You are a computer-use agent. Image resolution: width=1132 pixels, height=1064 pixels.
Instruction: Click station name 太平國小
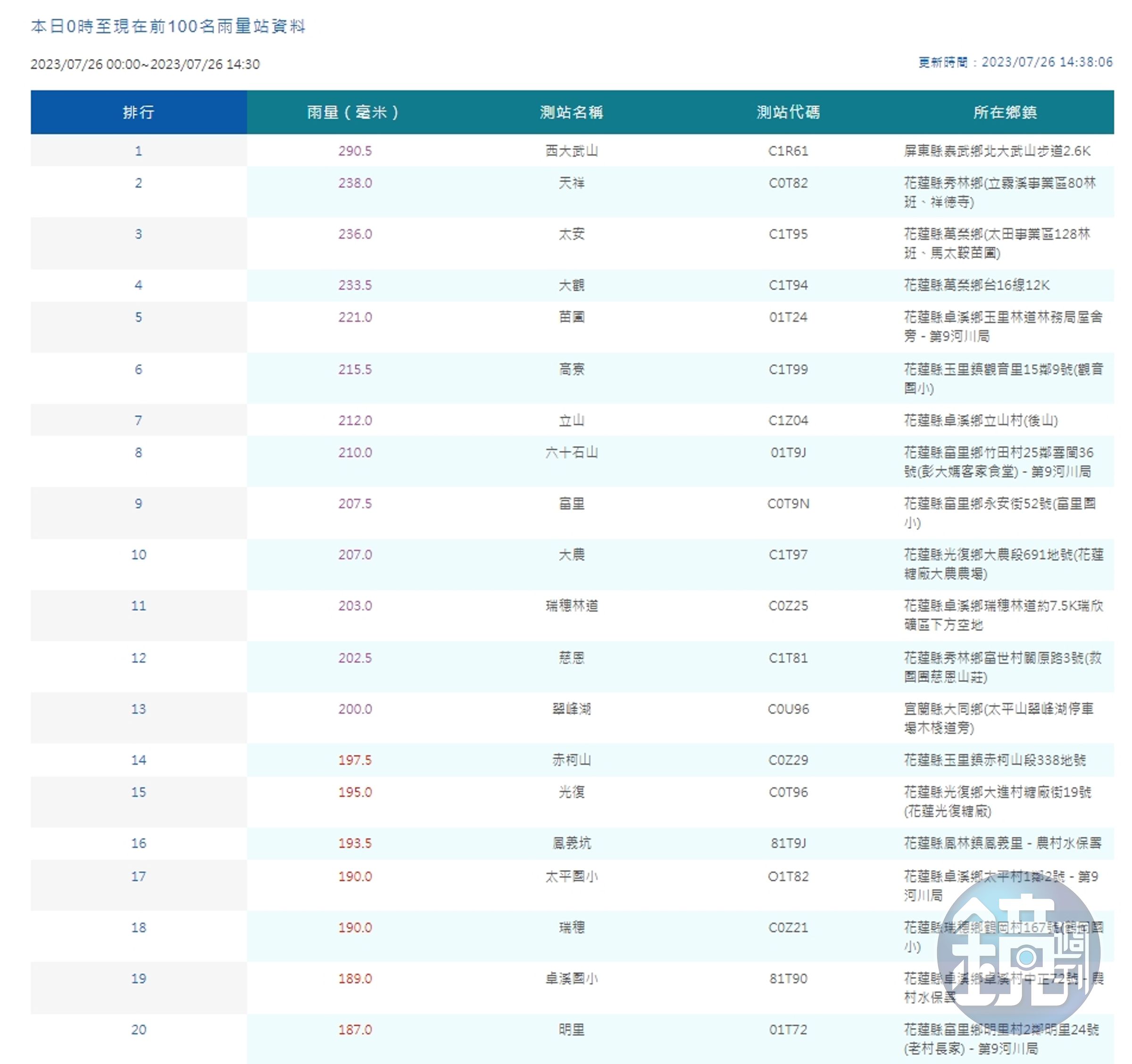pos(572,876)
